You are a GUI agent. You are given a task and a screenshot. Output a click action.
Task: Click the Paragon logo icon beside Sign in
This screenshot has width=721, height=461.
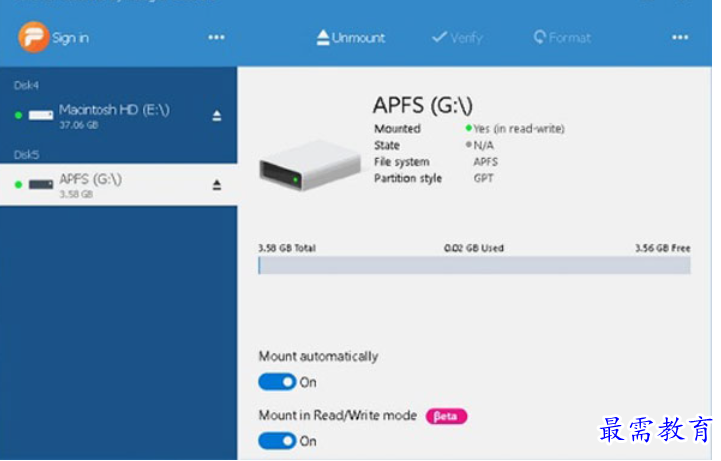tap(33, 37)
